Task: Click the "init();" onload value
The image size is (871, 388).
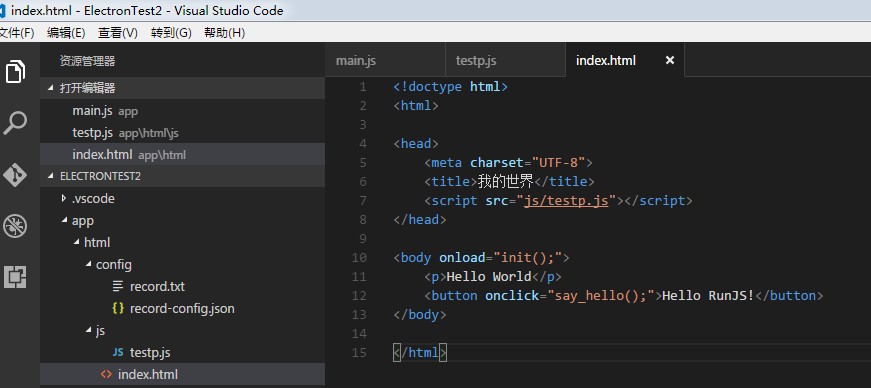Action: (528, 258)
